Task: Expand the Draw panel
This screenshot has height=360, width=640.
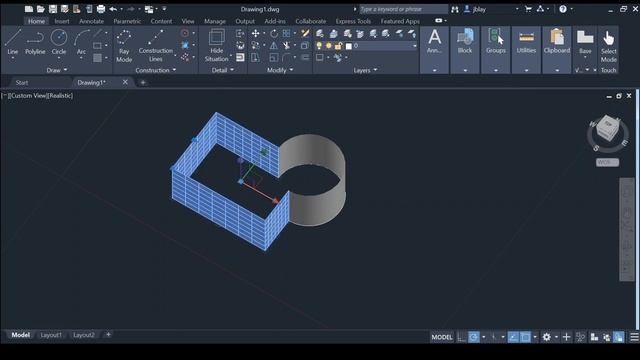Action: coord(56,70)
